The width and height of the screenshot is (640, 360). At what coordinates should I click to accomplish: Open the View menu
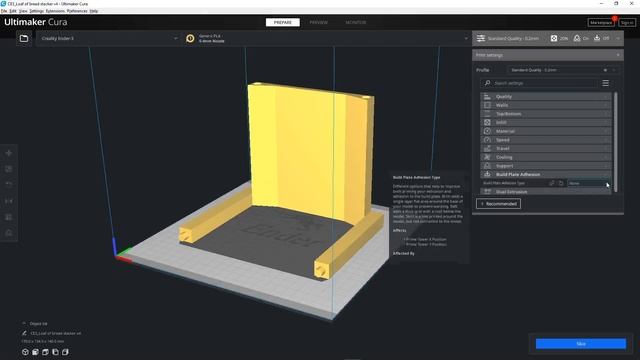pos(23,11)
